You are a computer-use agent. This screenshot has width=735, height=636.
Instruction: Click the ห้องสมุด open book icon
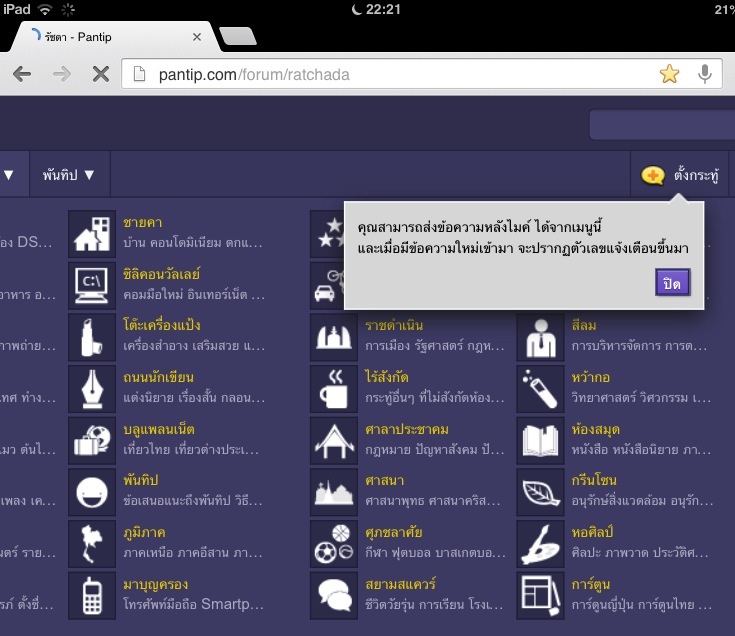tap(540, 441)
